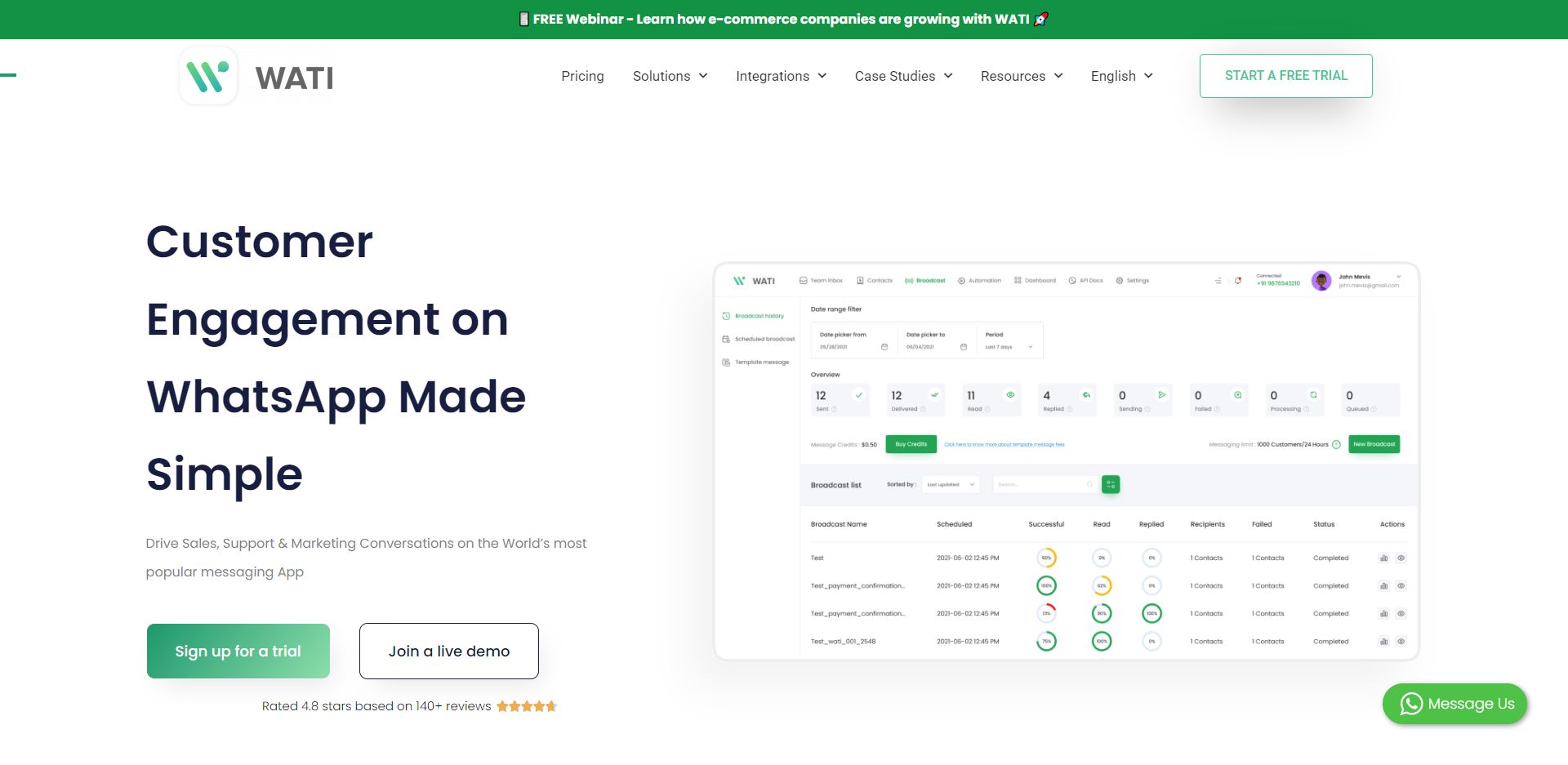Open the WhatsApp Message Us chat button
1568x765 pixels.
tap(1454, 704)
